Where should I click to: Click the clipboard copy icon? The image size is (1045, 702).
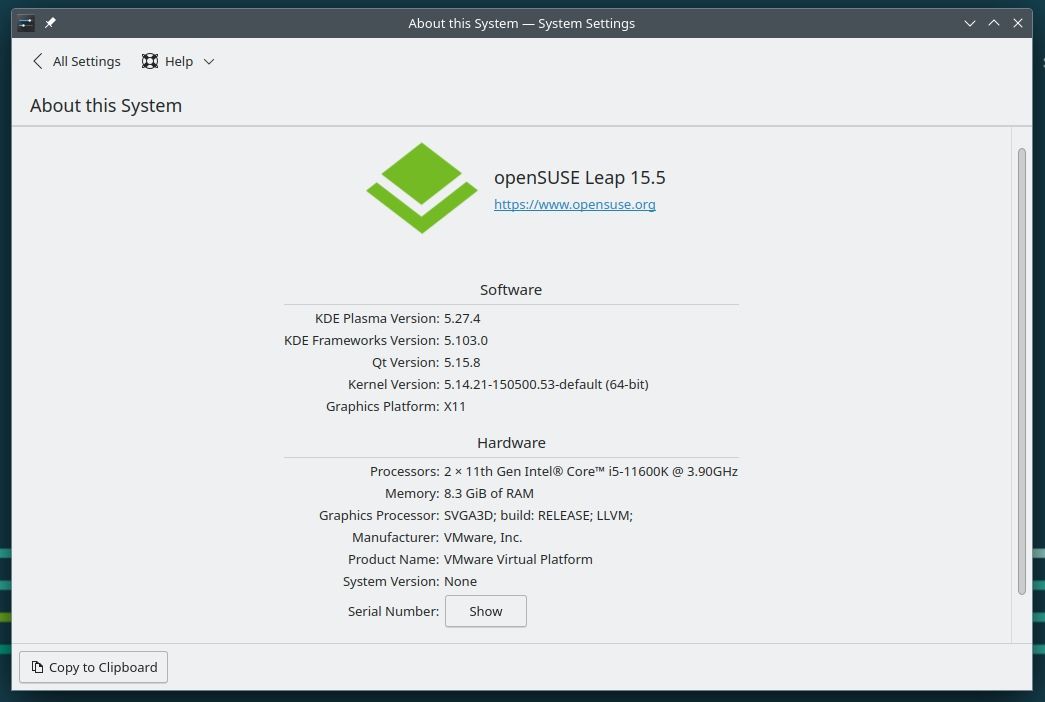(x=37, y=667)
